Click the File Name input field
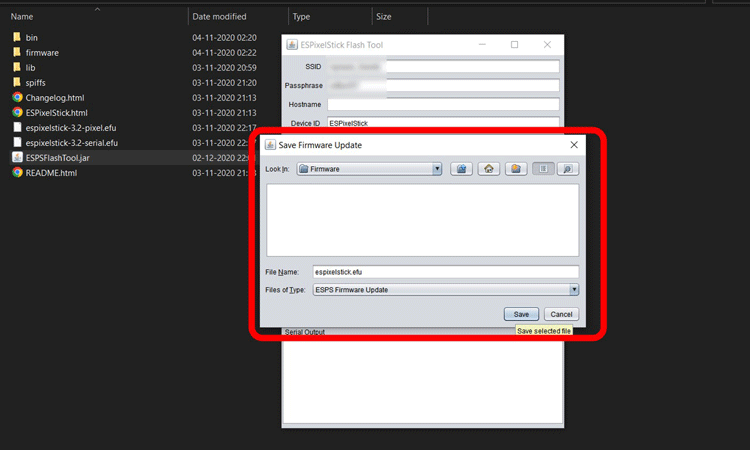This screenshot has height=450, width=750. point(446,272)
